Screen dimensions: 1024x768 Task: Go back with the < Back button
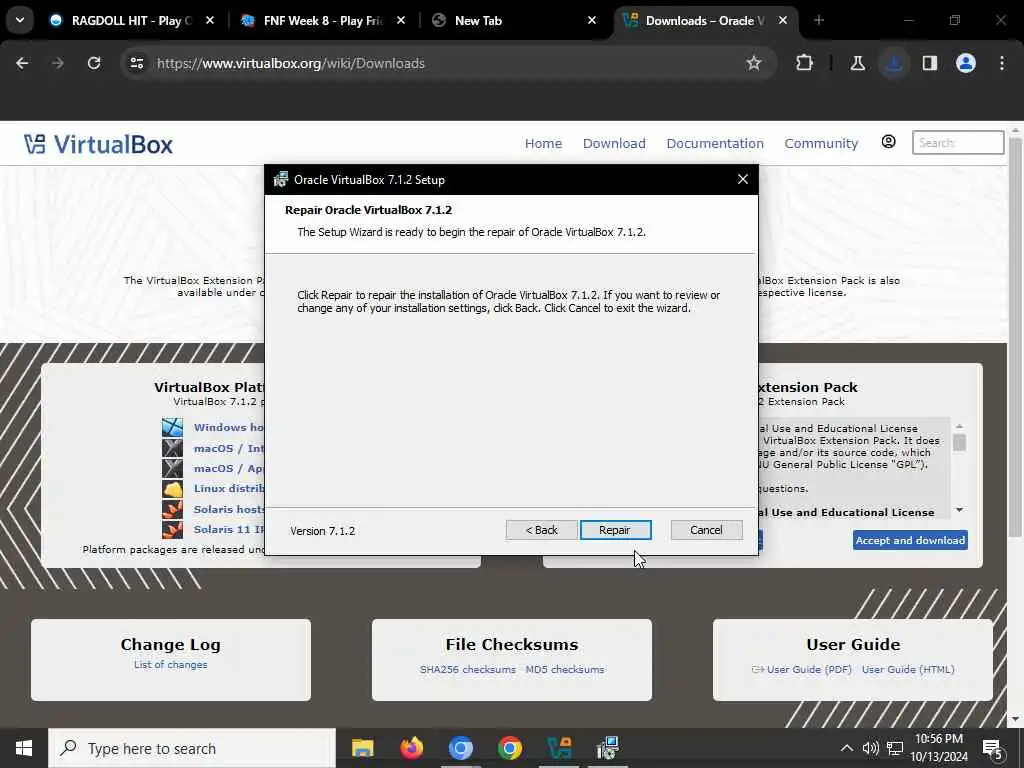tap(541, 530)
